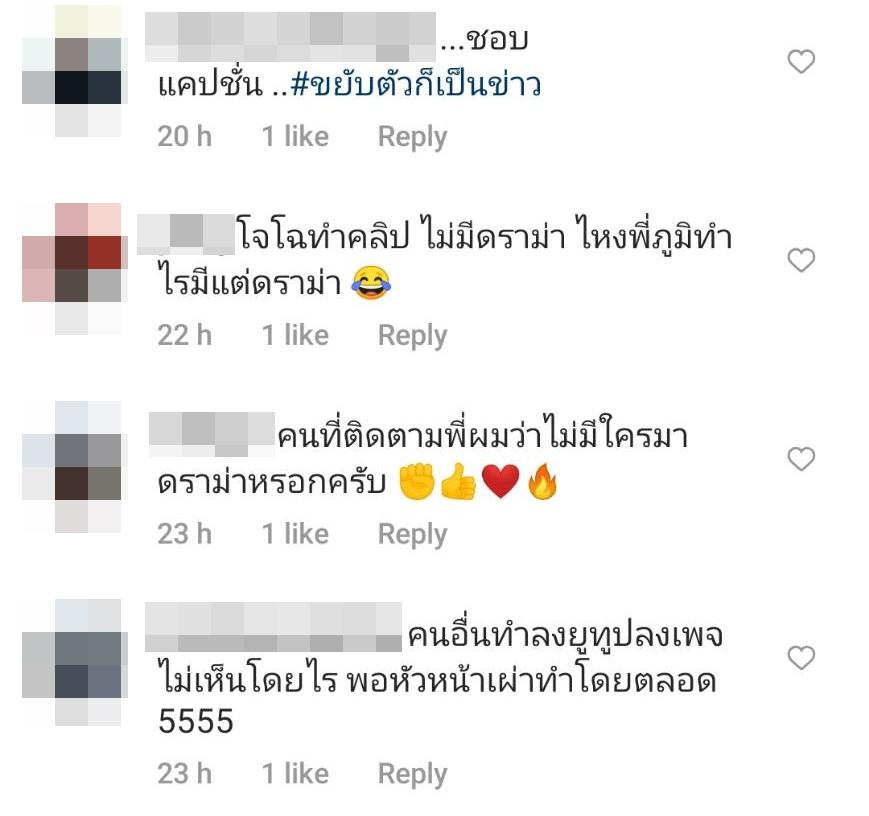869x816 pixels.
Task: Like the comment with fist and fire emojis
Action: click(801, 459)
